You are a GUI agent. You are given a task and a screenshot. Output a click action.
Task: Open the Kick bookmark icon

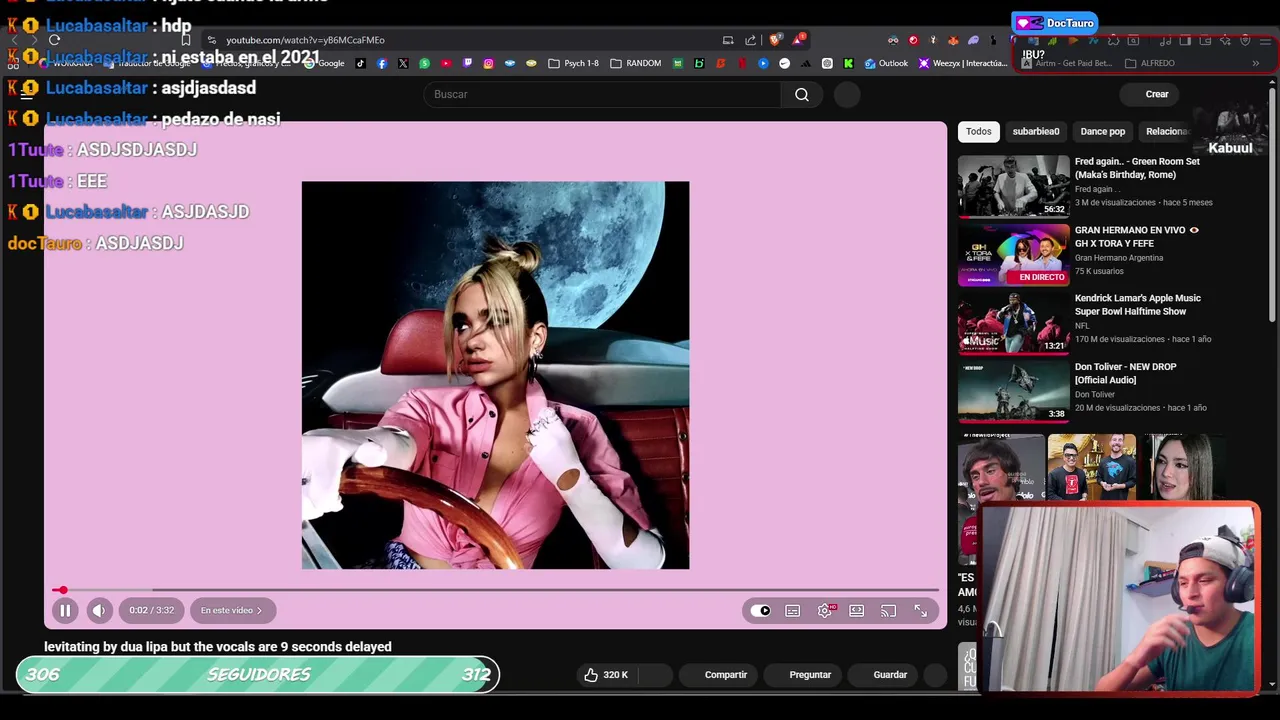pos(848,63)
